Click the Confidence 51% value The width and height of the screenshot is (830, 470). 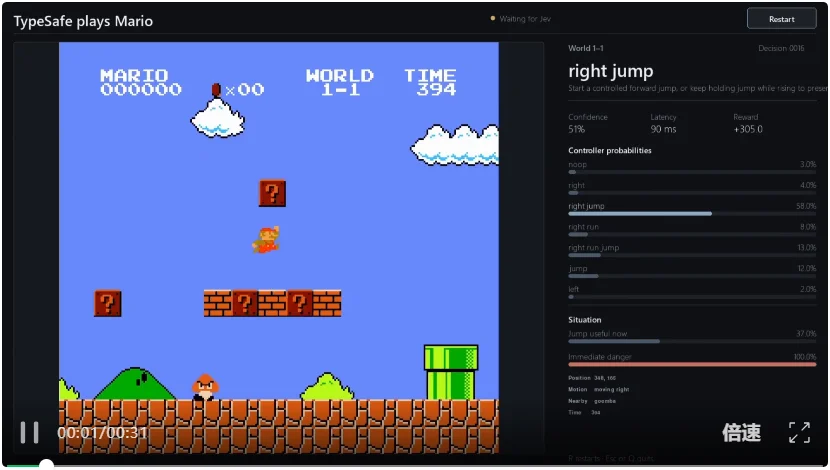click(576, 129)
